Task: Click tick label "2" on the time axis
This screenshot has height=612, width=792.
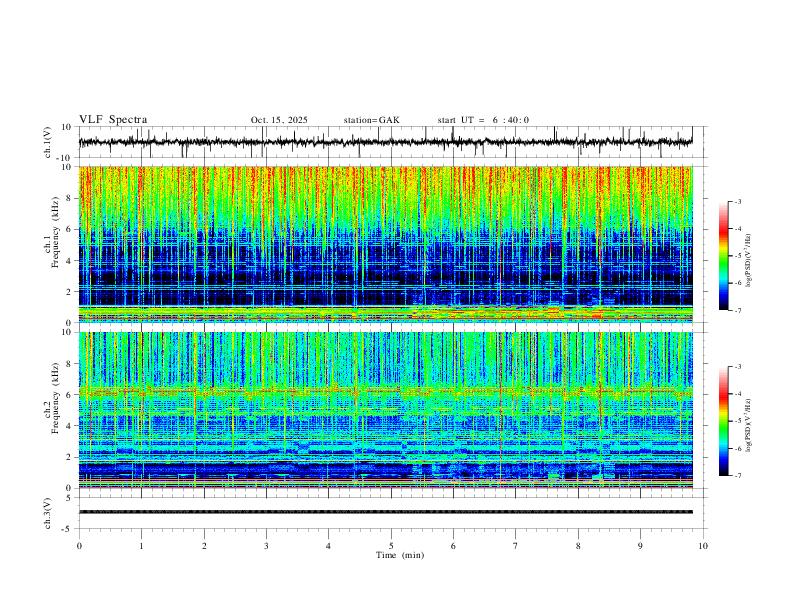Action: (204, 546)
